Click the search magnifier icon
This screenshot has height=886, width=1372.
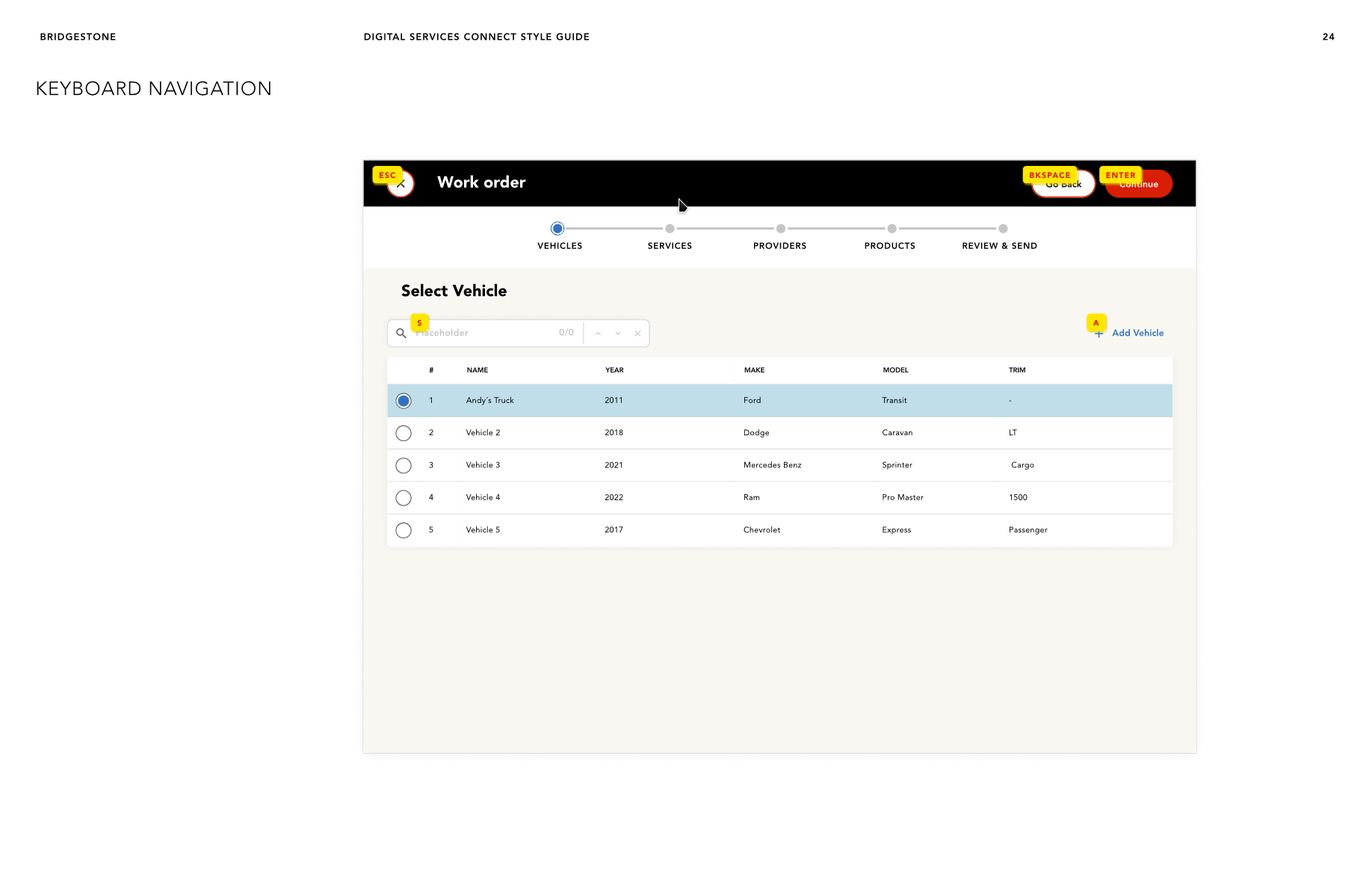pos(401,333)
